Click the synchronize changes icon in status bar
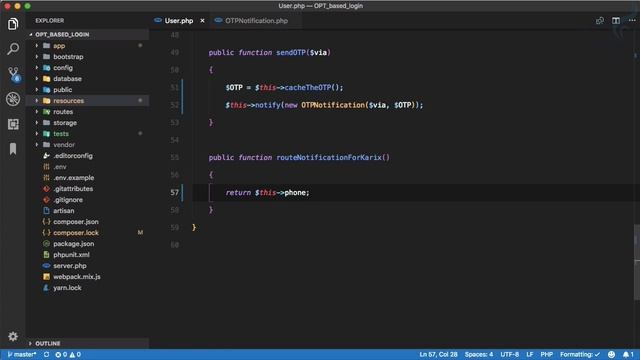Viewport: 640px width, 360px height. coord(47,354)
